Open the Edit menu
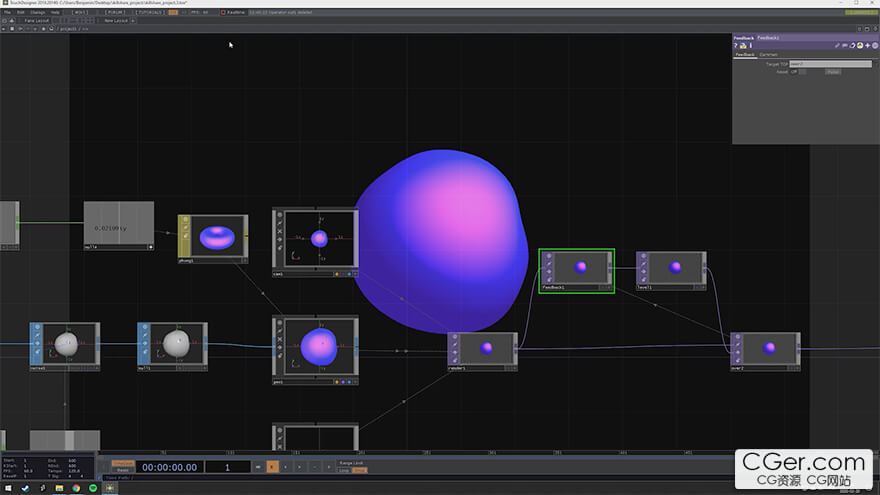The image size is (880, 495). pyautogui.click(x=20, y=12)
